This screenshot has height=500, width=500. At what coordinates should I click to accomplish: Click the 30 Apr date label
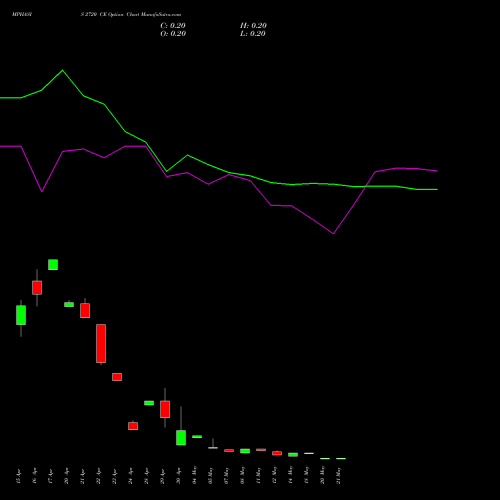tap(178, 476)
